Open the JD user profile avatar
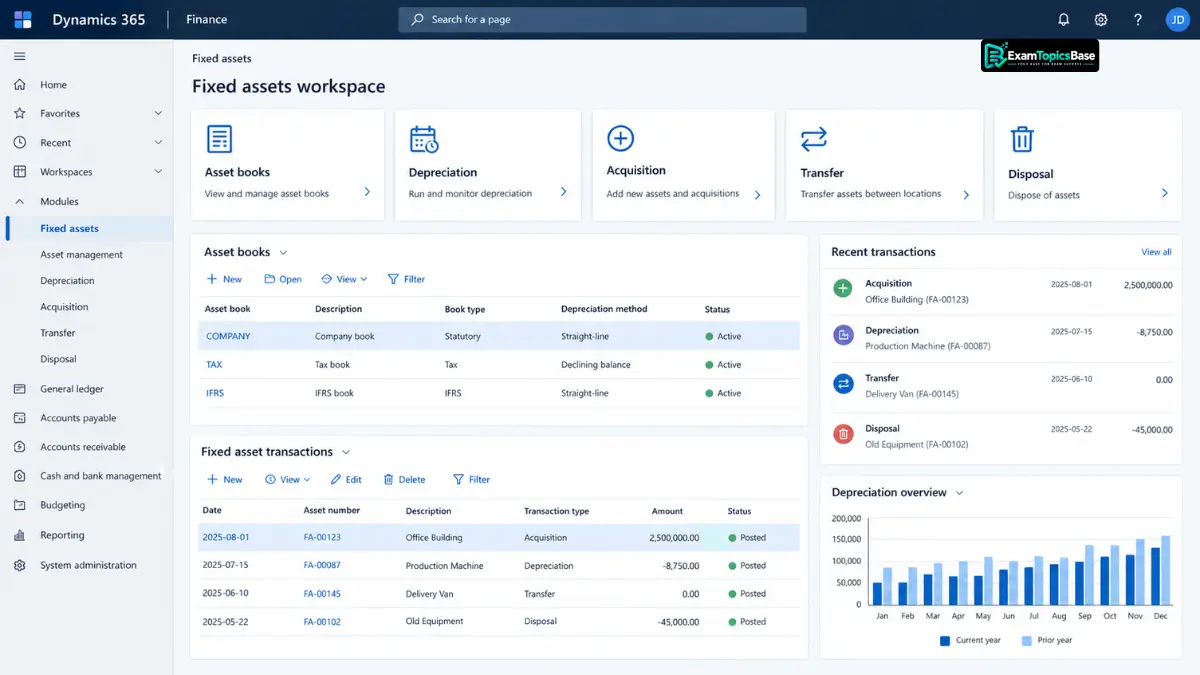Screen dimensions: 1200x675 (1177, 19)
